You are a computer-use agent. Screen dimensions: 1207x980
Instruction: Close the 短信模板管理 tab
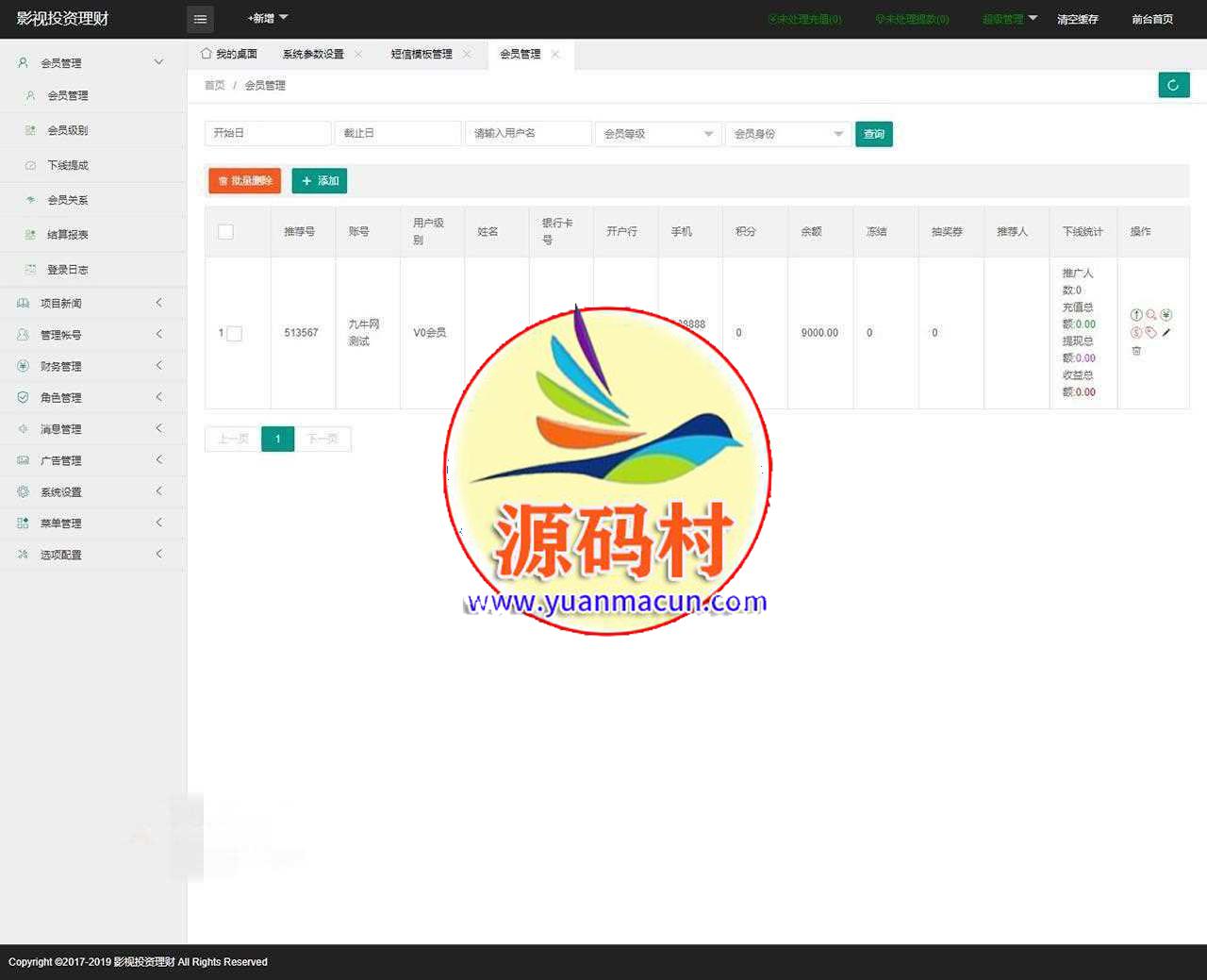(467, 55)
